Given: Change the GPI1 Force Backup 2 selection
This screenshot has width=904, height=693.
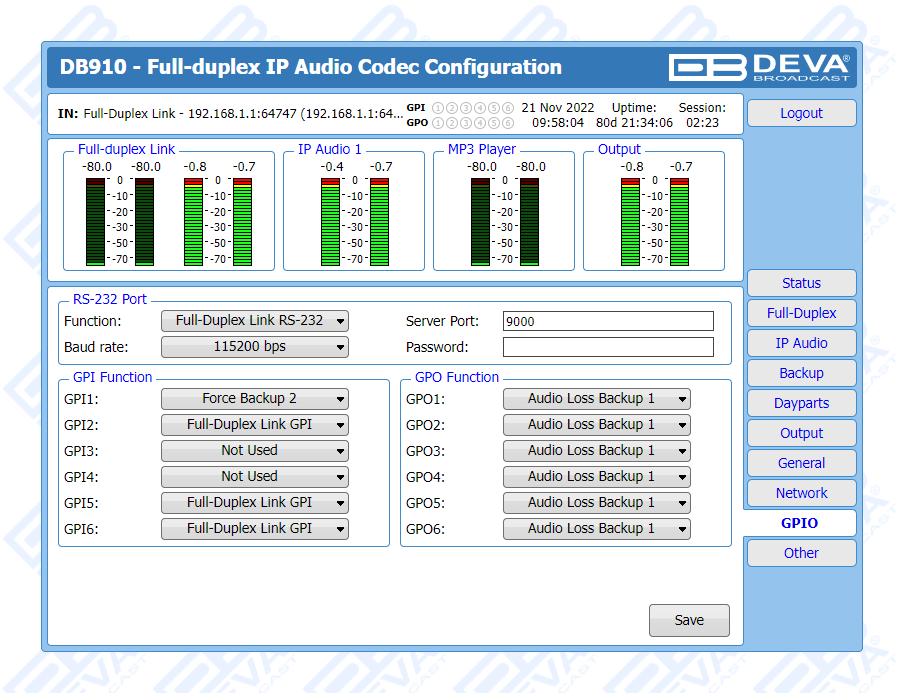Looking at the screenshot, I should [254, 399].
